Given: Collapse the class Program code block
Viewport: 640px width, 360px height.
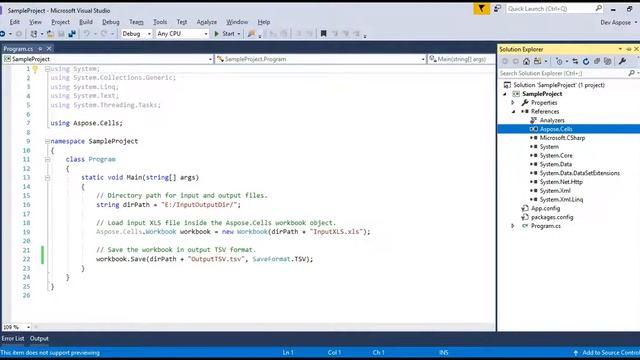Looking at the screenshot, I should tap(47, 160).
